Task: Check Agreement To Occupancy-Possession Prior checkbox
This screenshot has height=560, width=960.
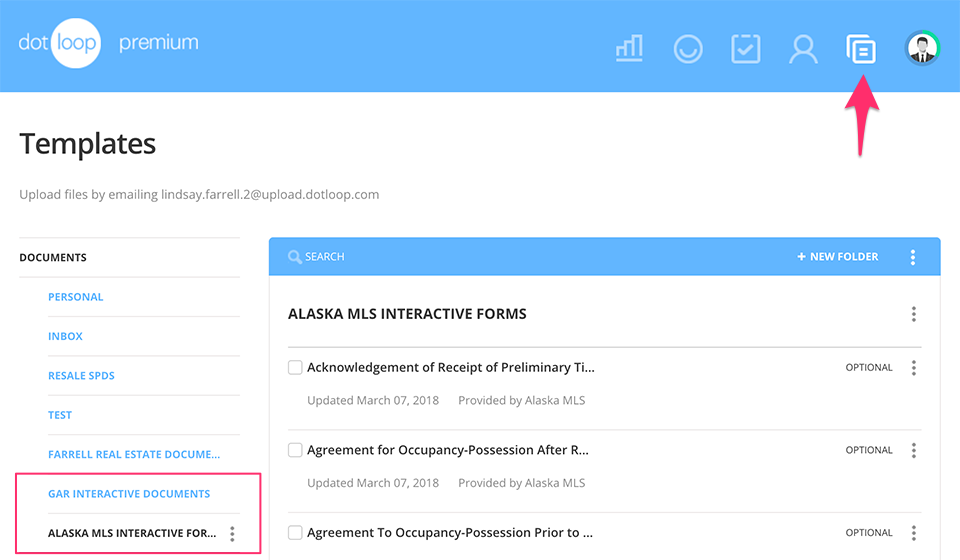Action: [x=295, y=532]
